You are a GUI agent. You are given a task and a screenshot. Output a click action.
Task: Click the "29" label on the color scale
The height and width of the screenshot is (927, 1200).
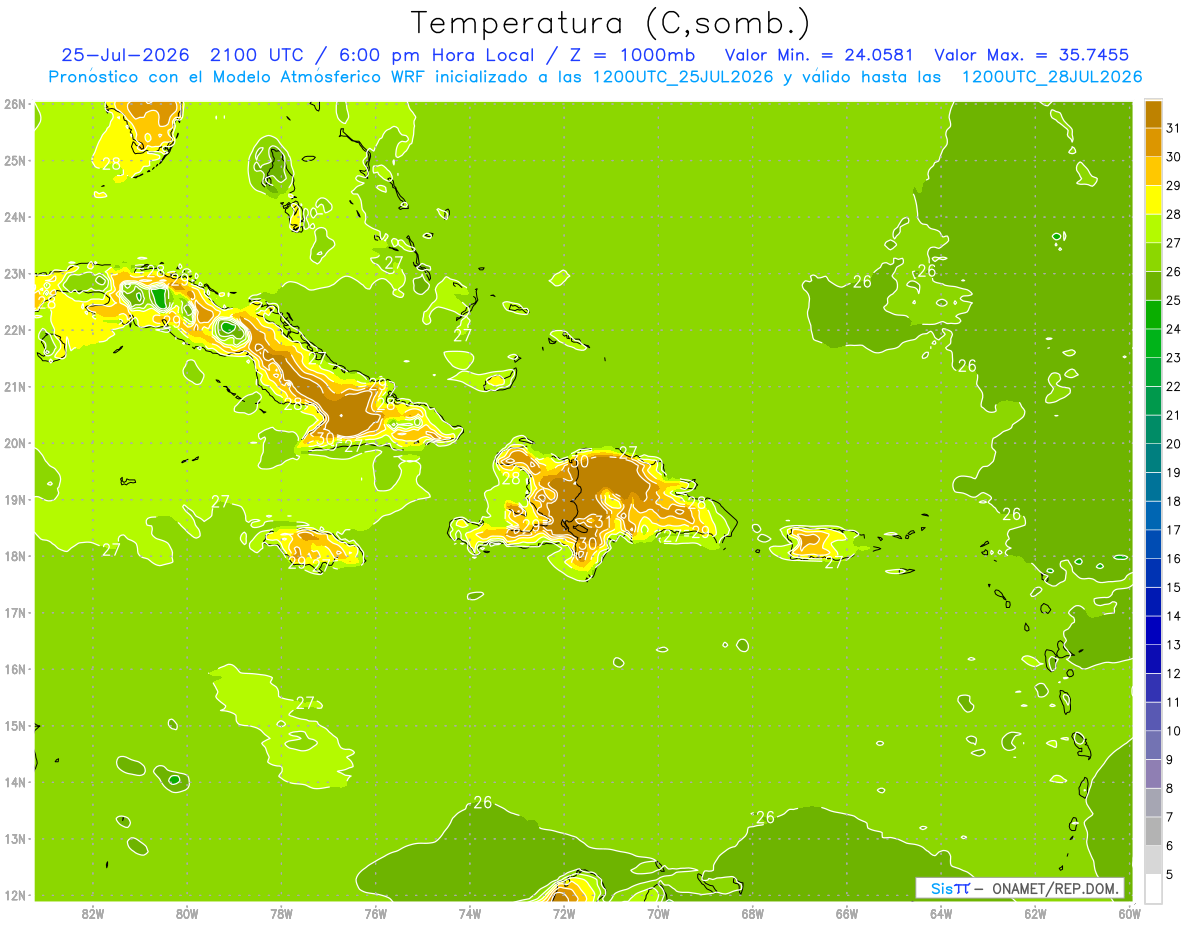click(x=1173, y=186)
